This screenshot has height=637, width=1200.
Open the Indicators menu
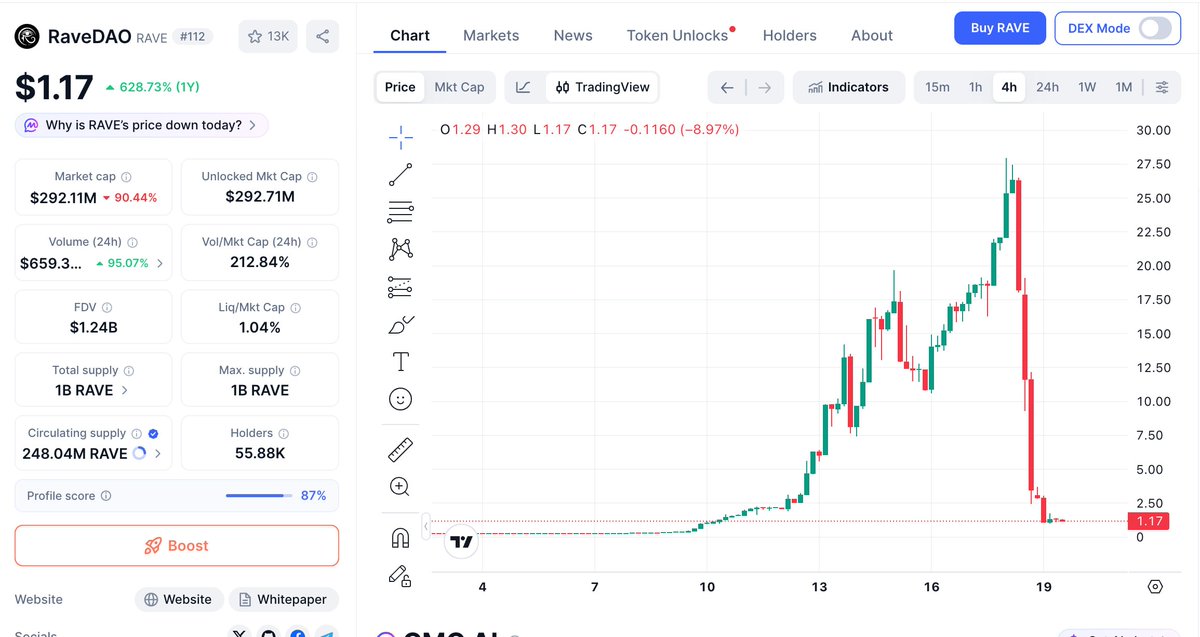(849, 87)
